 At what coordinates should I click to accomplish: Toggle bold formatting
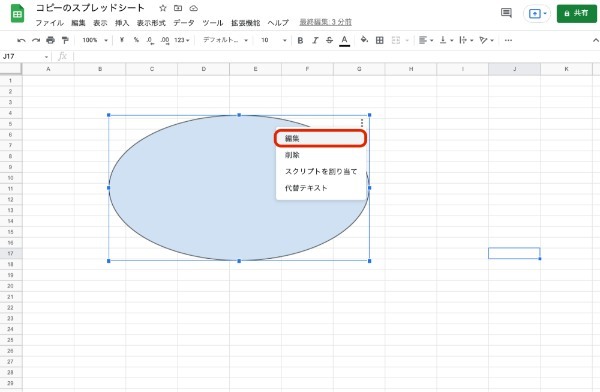(x=300, y=40)
